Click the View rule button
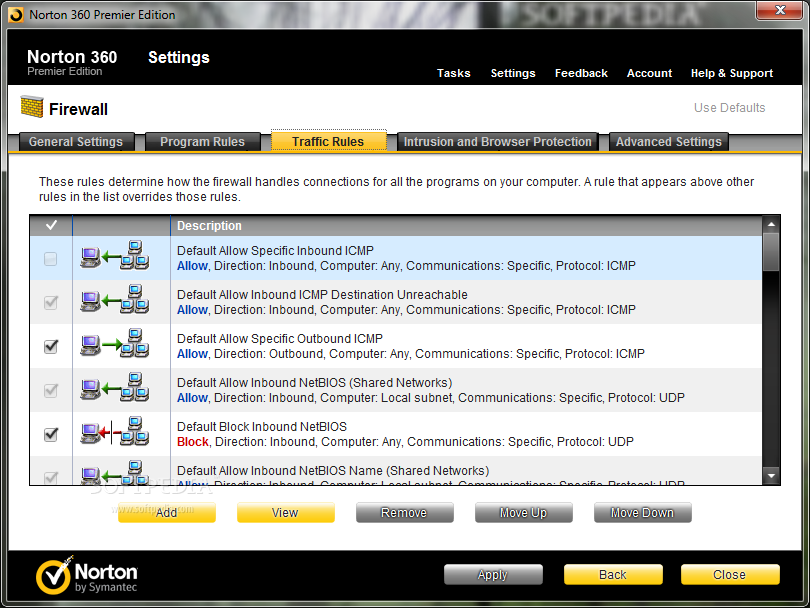Screen dimensions: 810x608 tap(286, 512)
